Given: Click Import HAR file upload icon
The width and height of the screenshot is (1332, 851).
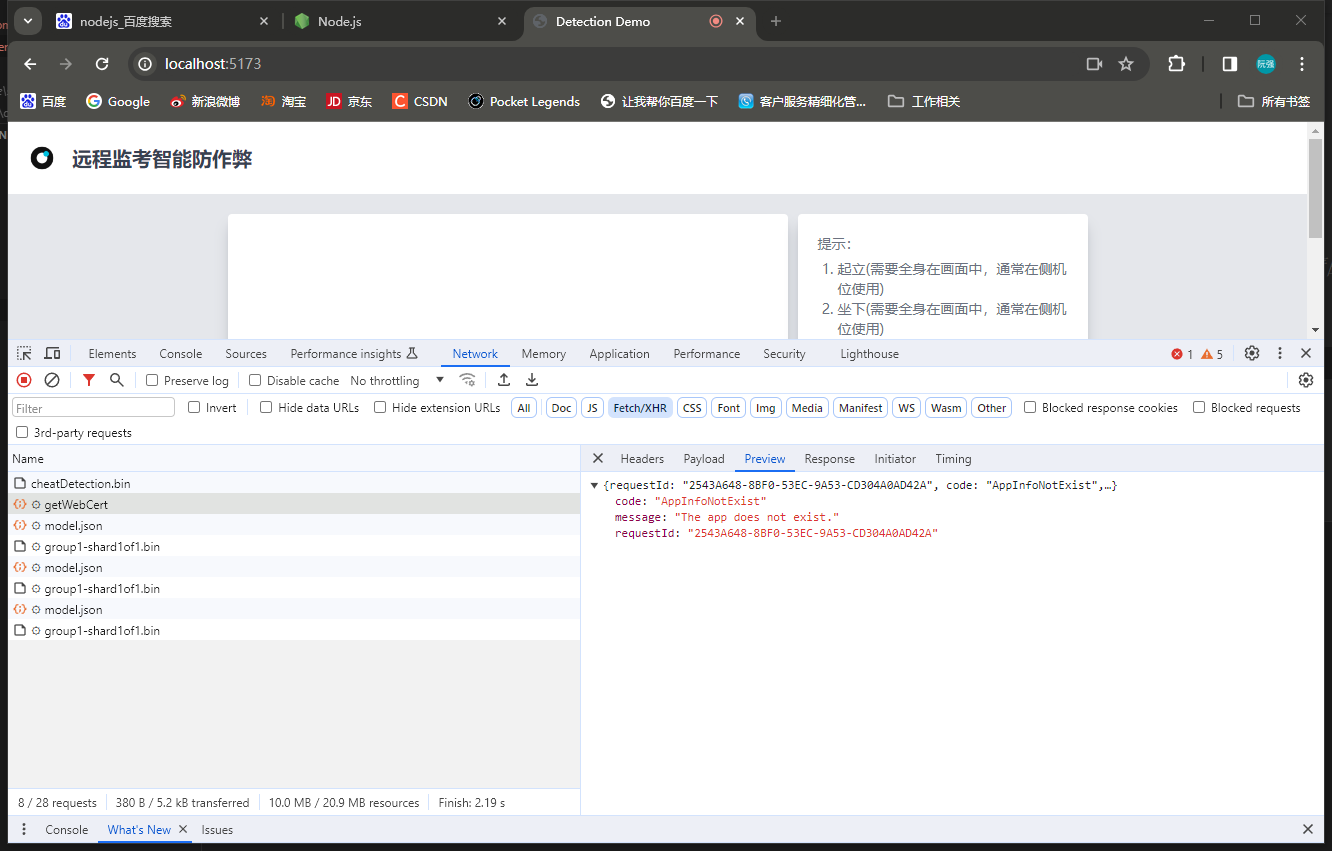Looking at the screenshot, I should pos(504,380).
